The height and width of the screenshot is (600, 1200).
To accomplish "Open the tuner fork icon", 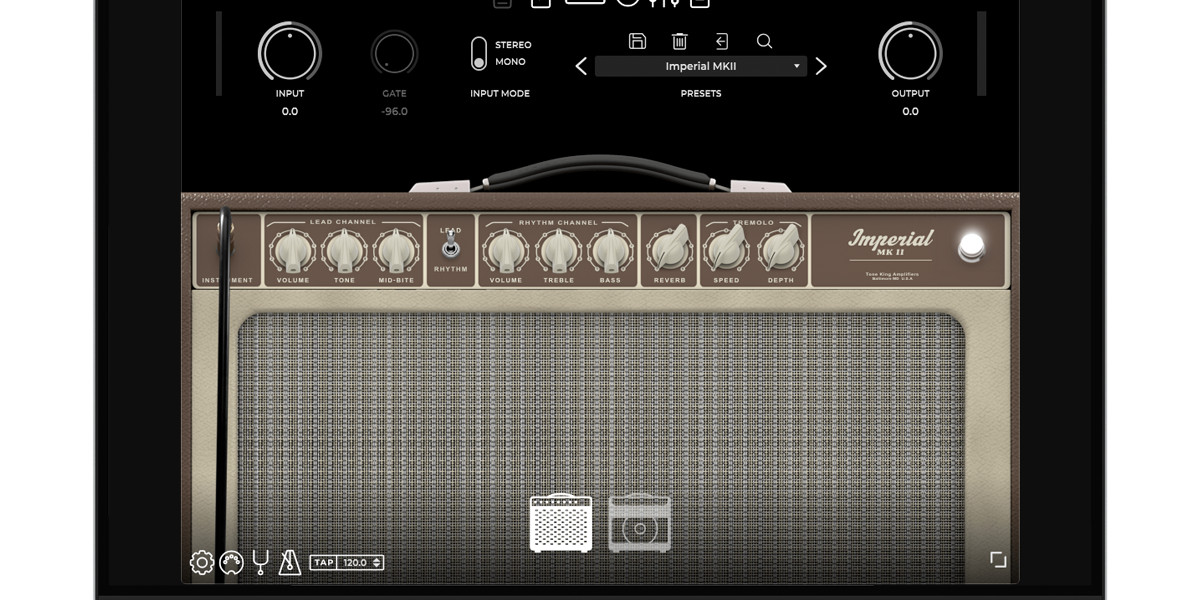I will pyautogui.click(x=261, y=563).
